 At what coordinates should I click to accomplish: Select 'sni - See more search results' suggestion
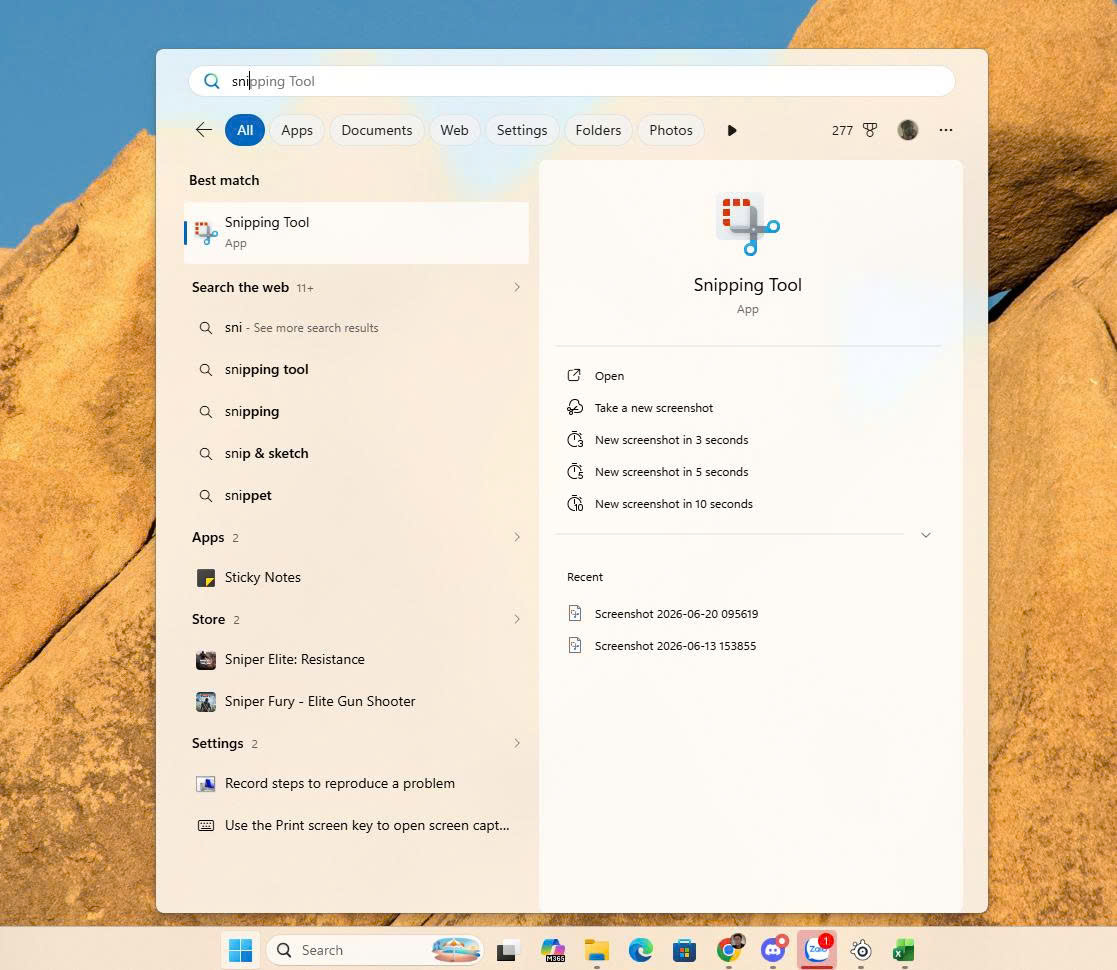pyautogui.click(x=356, y=328)
